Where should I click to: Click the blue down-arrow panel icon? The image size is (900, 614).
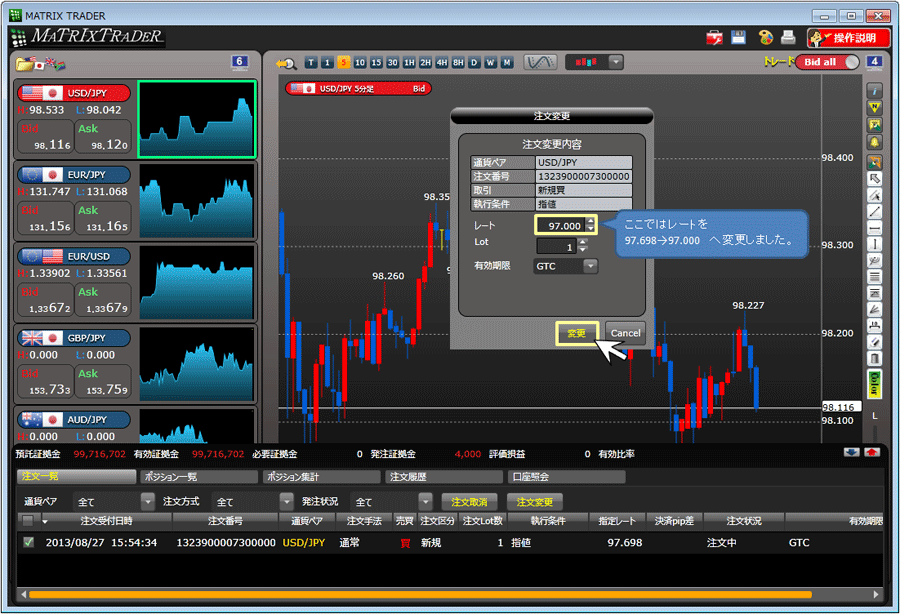click(852, 453)
